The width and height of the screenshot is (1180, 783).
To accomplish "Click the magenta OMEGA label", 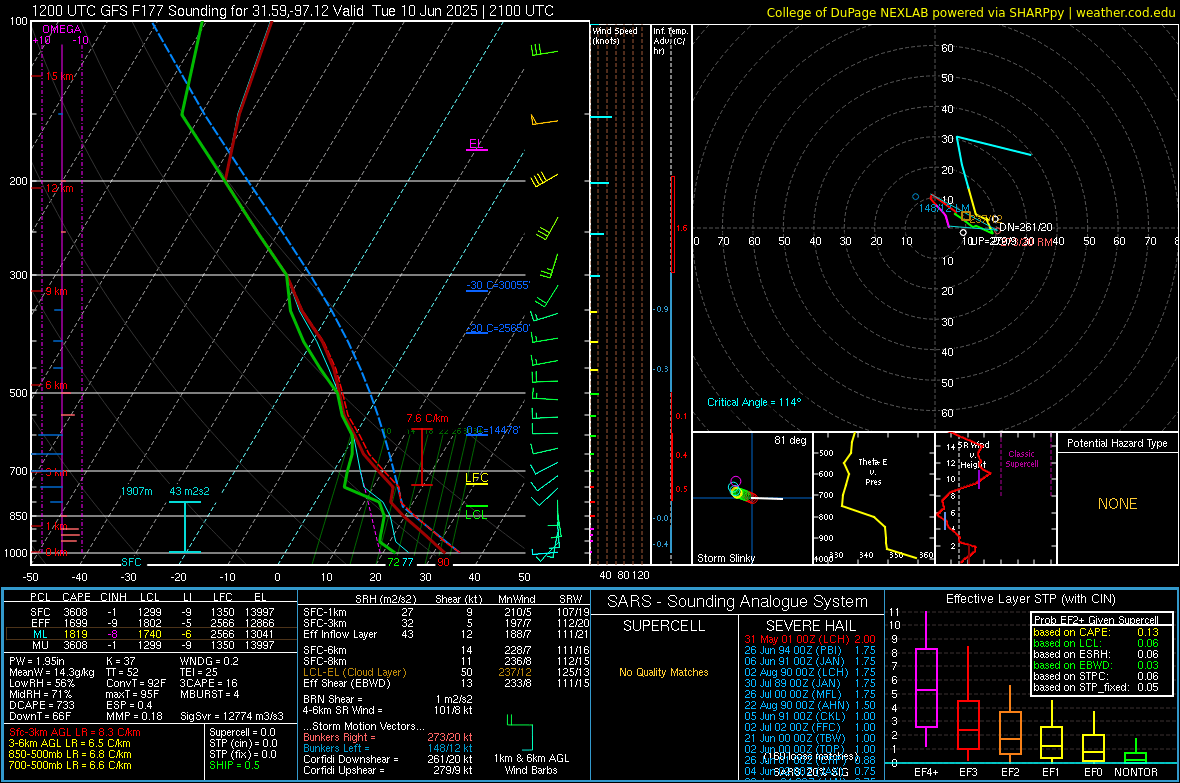I will [62, 29].
